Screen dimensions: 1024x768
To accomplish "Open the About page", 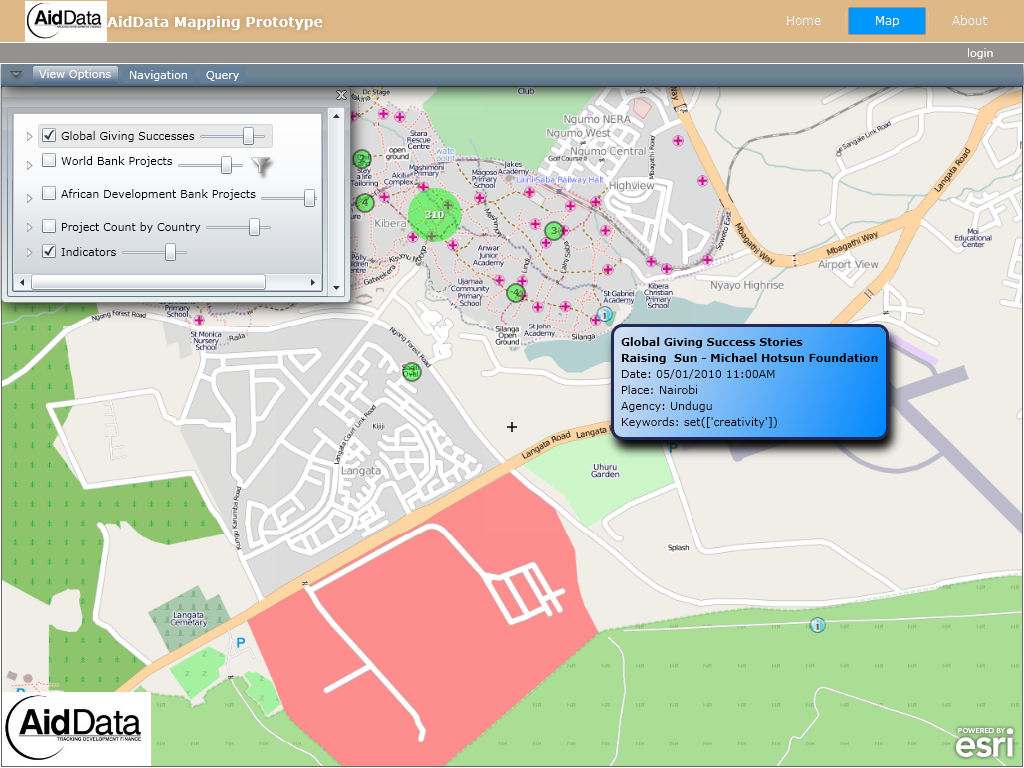I will coord(969,21).
